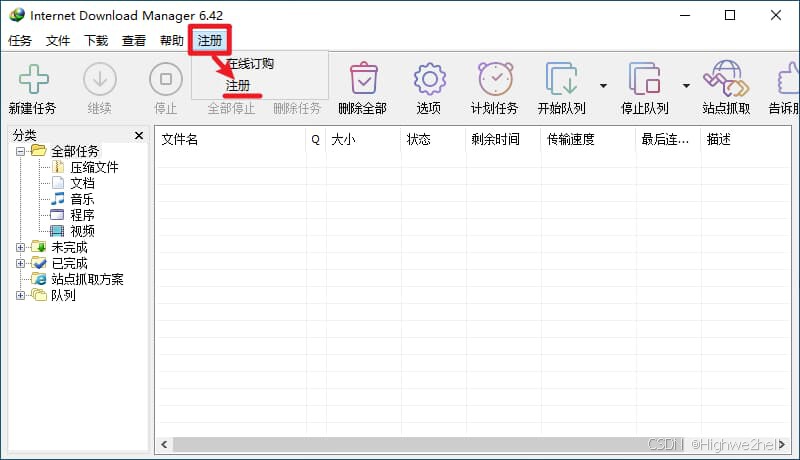Screen dimensions: 800x460
Task: Click the 删除全部 trash icon
Action: point(362,78)
